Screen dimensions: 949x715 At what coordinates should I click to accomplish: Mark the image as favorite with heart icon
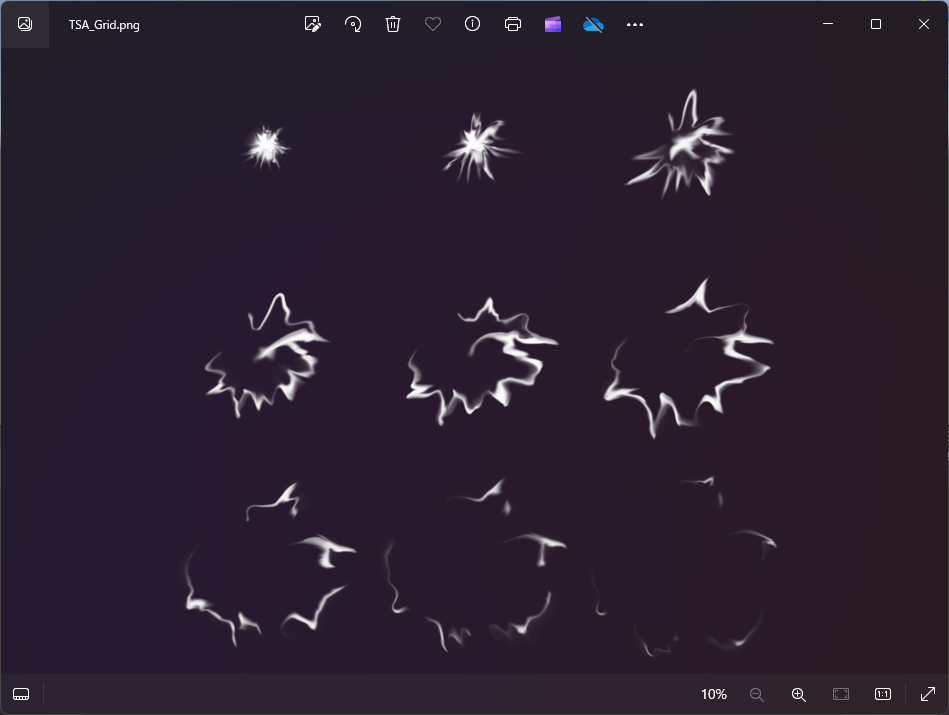(x=433, y=24)
